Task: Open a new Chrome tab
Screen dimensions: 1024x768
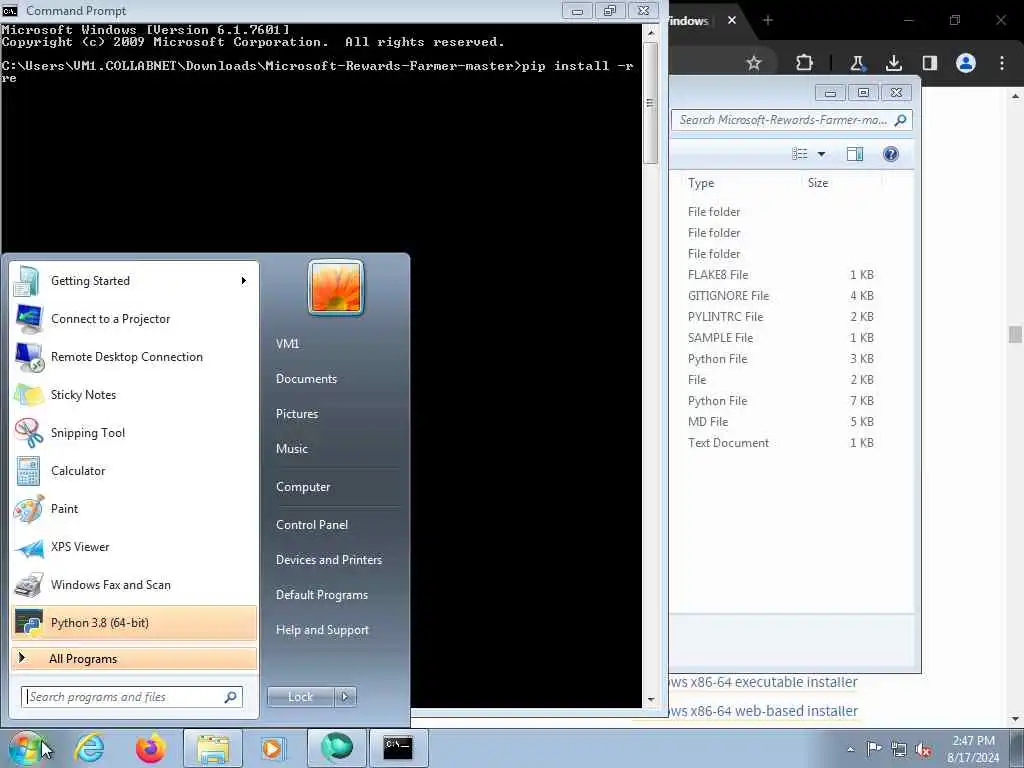Action: [x=768, y=20]
